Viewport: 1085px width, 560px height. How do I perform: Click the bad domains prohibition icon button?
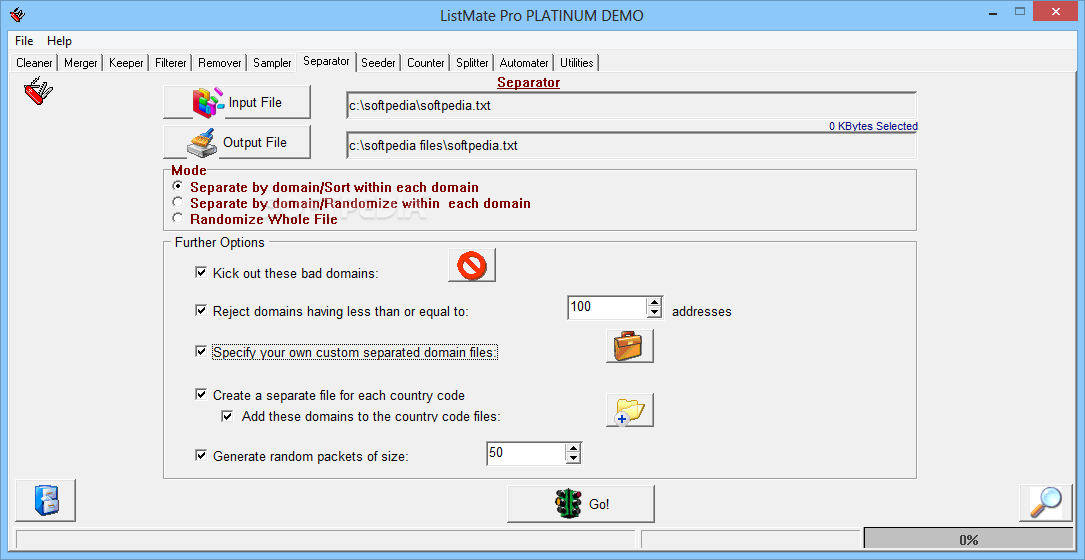point(472,266)
